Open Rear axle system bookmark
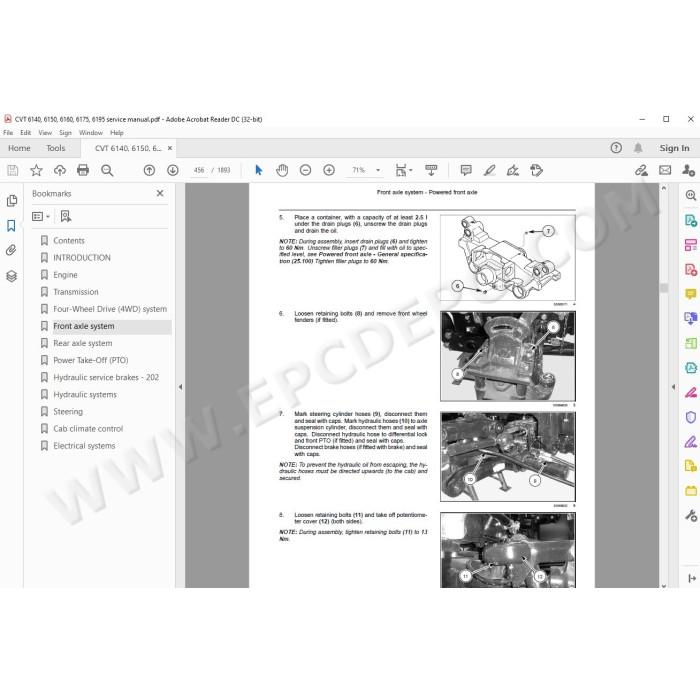The image size is (700, 700). [x=83, y=343]
